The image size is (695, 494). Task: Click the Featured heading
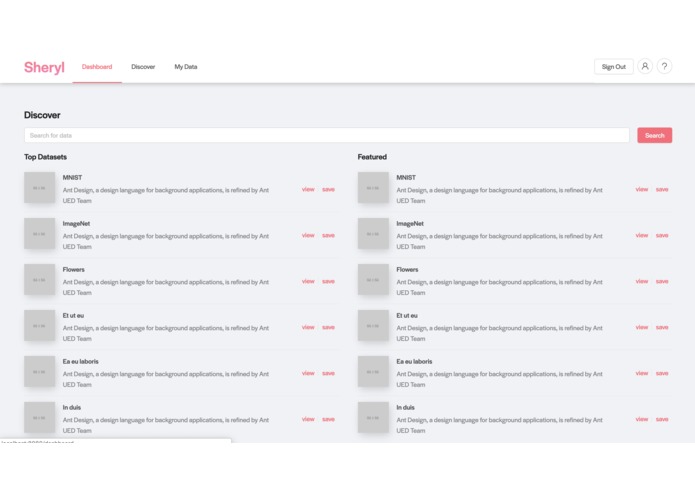point(372,157)
